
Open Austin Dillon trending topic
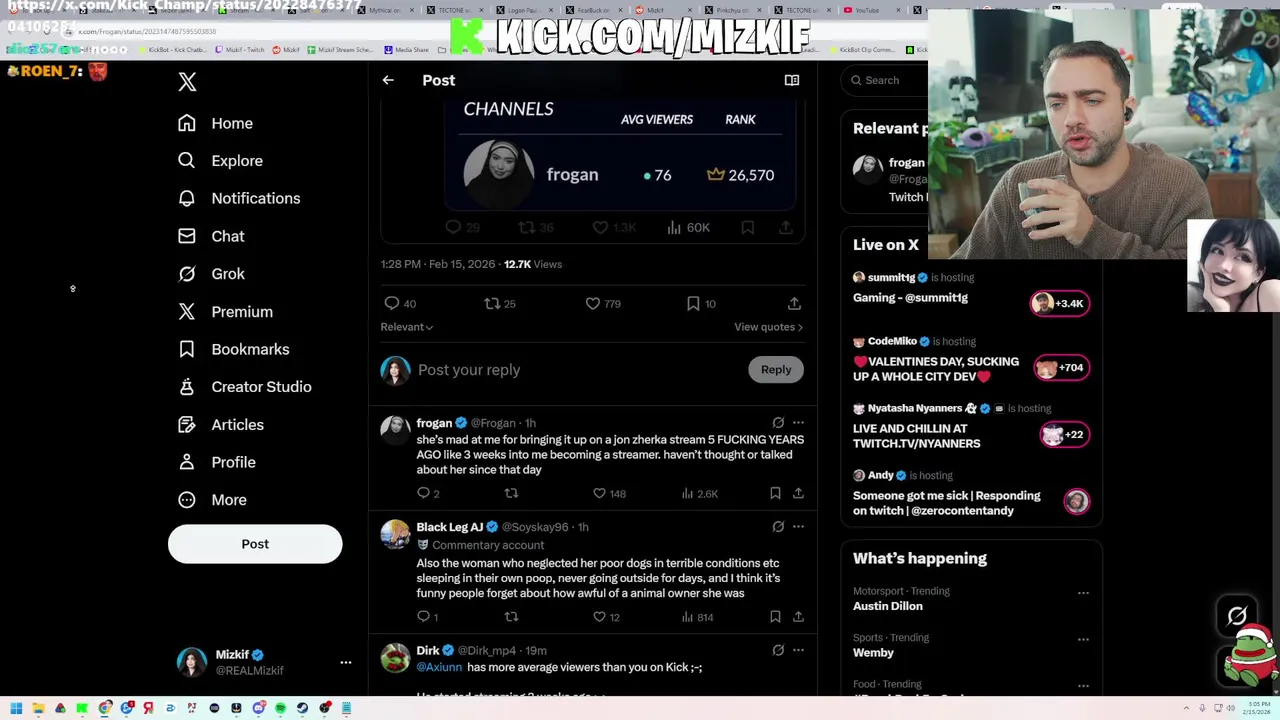[888, 606]
